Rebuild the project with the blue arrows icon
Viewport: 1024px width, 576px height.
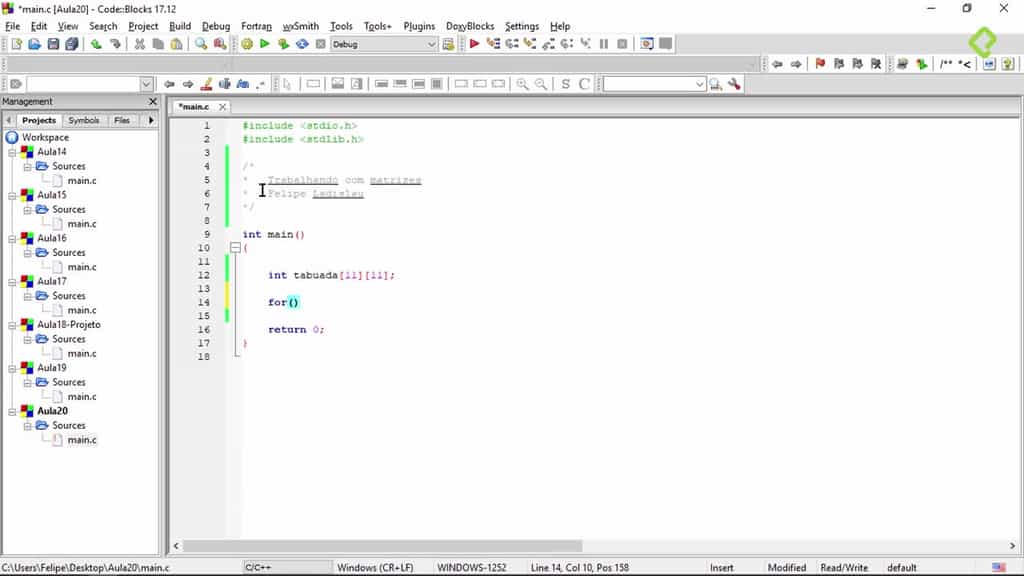(x=302, y=44)
